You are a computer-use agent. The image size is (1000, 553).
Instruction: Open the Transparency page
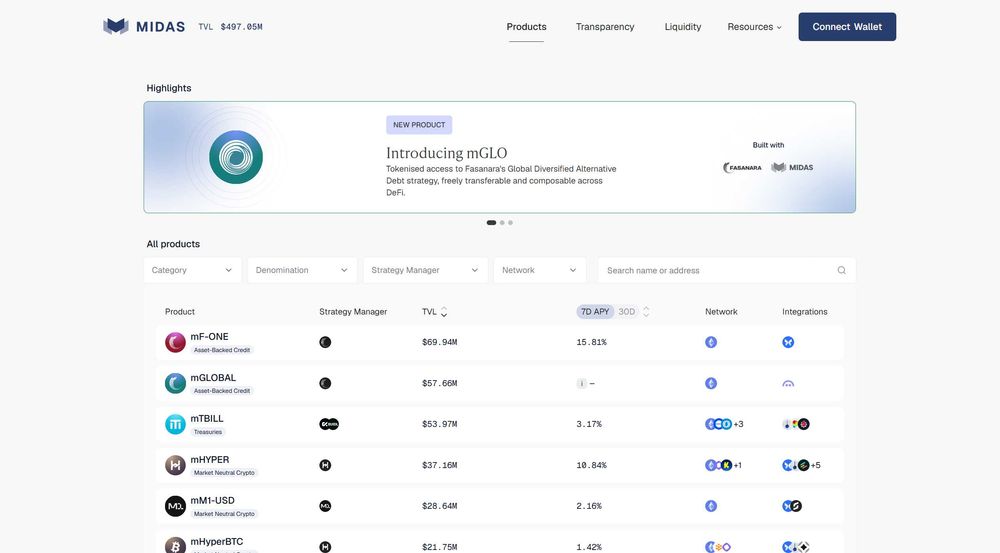(605, 27)
